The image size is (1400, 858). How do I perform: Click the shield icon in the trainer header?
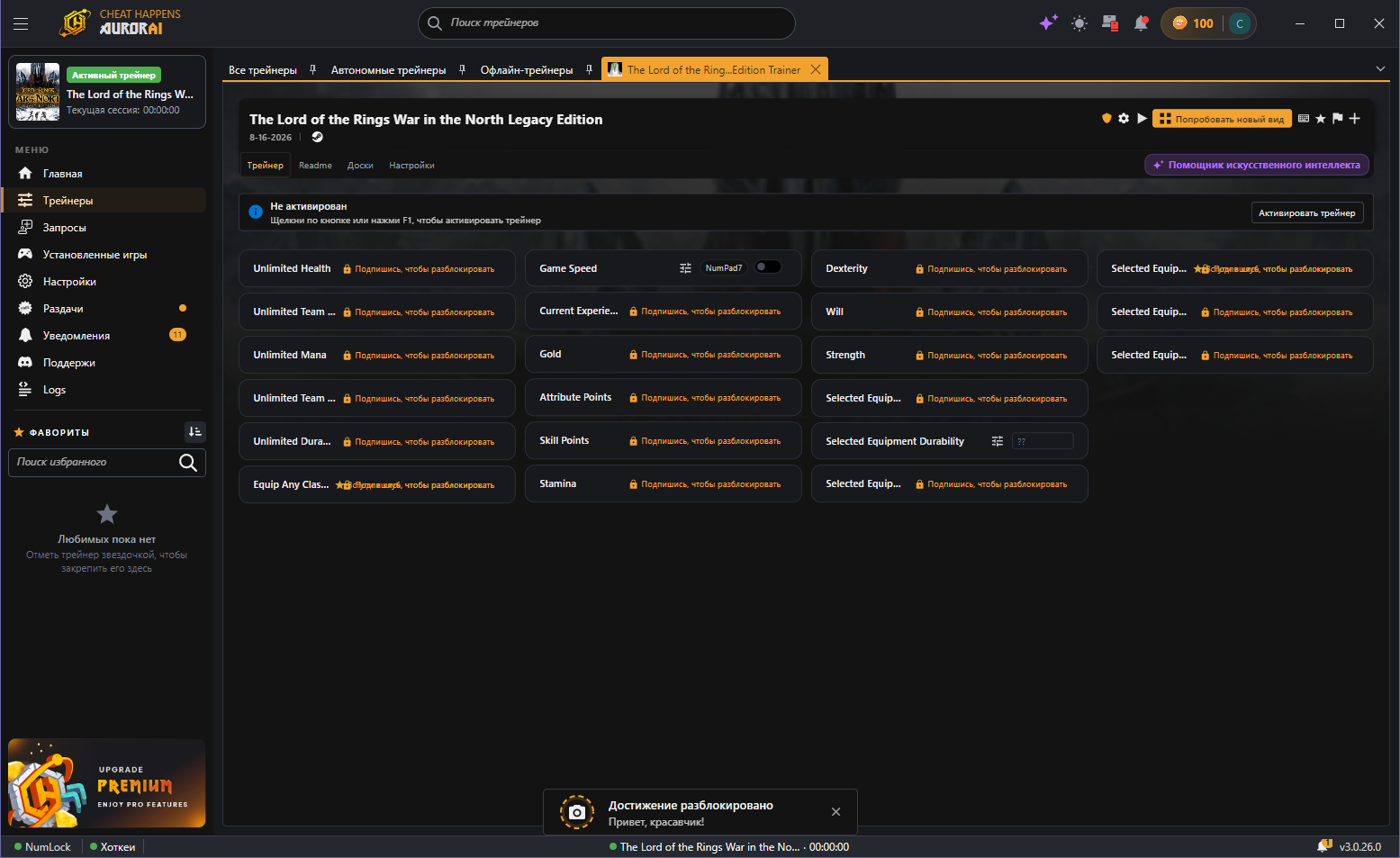pyautogui.click(x=1106, y=118)
